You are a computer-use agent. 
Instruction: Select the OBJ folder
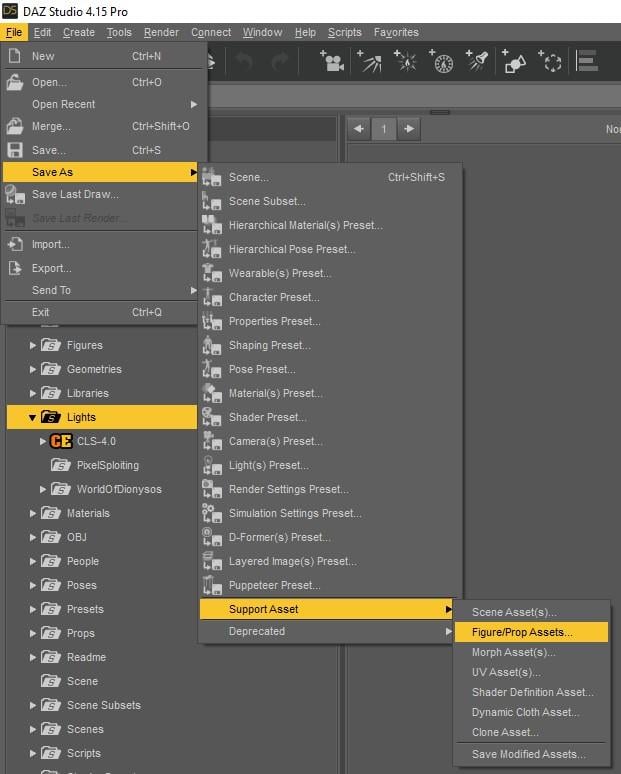(x=77, y=537)
